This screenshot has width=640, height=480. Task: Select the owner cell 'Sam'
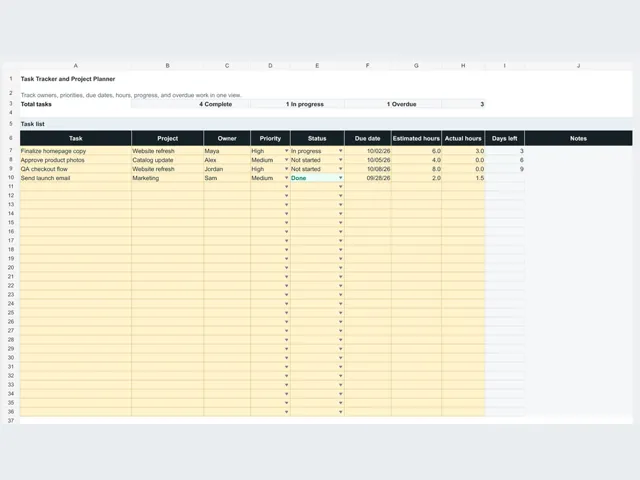pyautogui.click(x=227, y=178)
